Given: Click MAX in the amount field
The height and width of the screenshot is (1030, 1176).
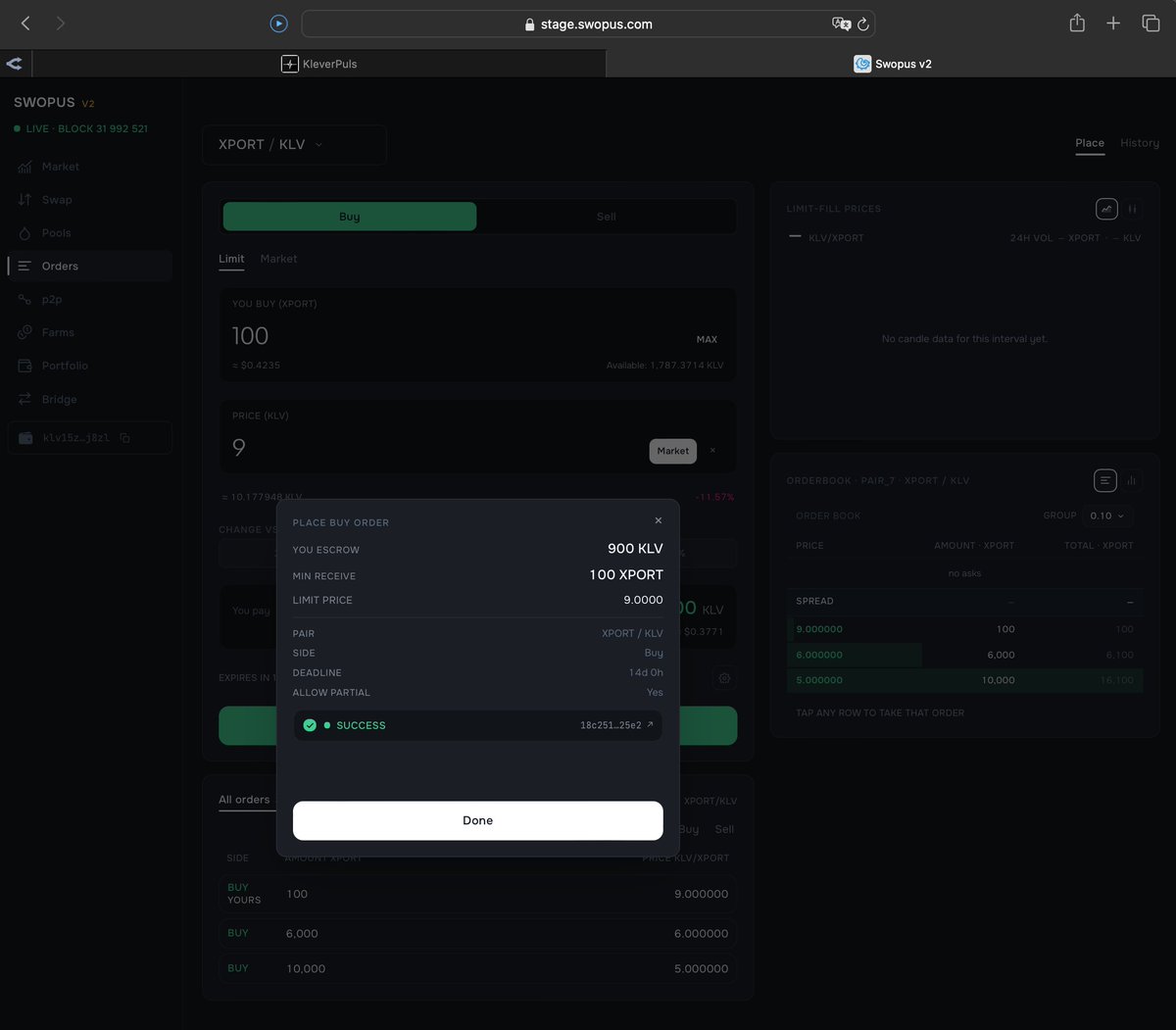Looking at the screenshot, I should pos(707,339).
